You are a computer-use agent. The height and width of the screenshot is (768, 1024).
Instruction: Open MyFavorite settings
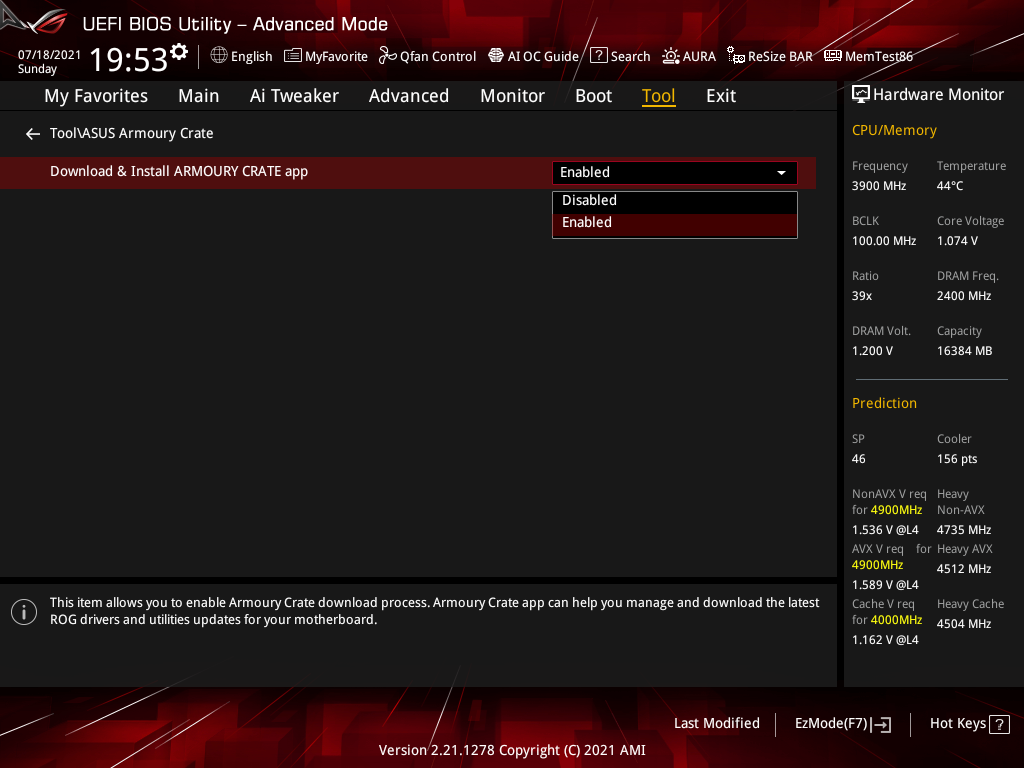pos(325,56)
